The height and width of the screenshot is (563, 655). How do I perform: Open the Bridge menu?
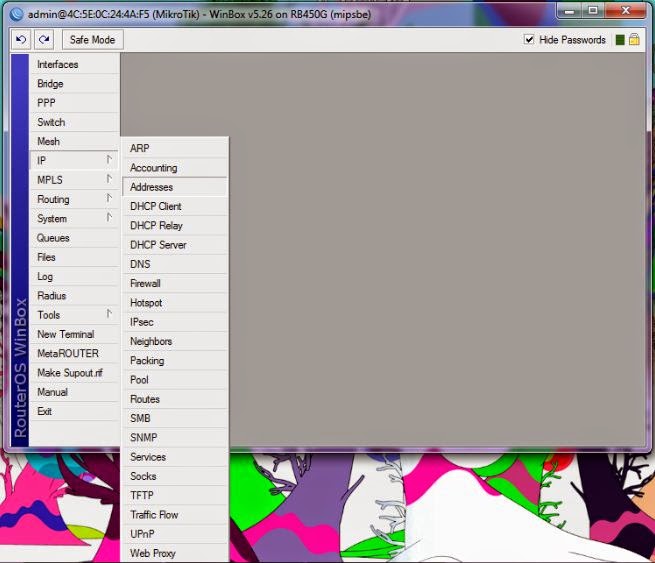[75, 84]
